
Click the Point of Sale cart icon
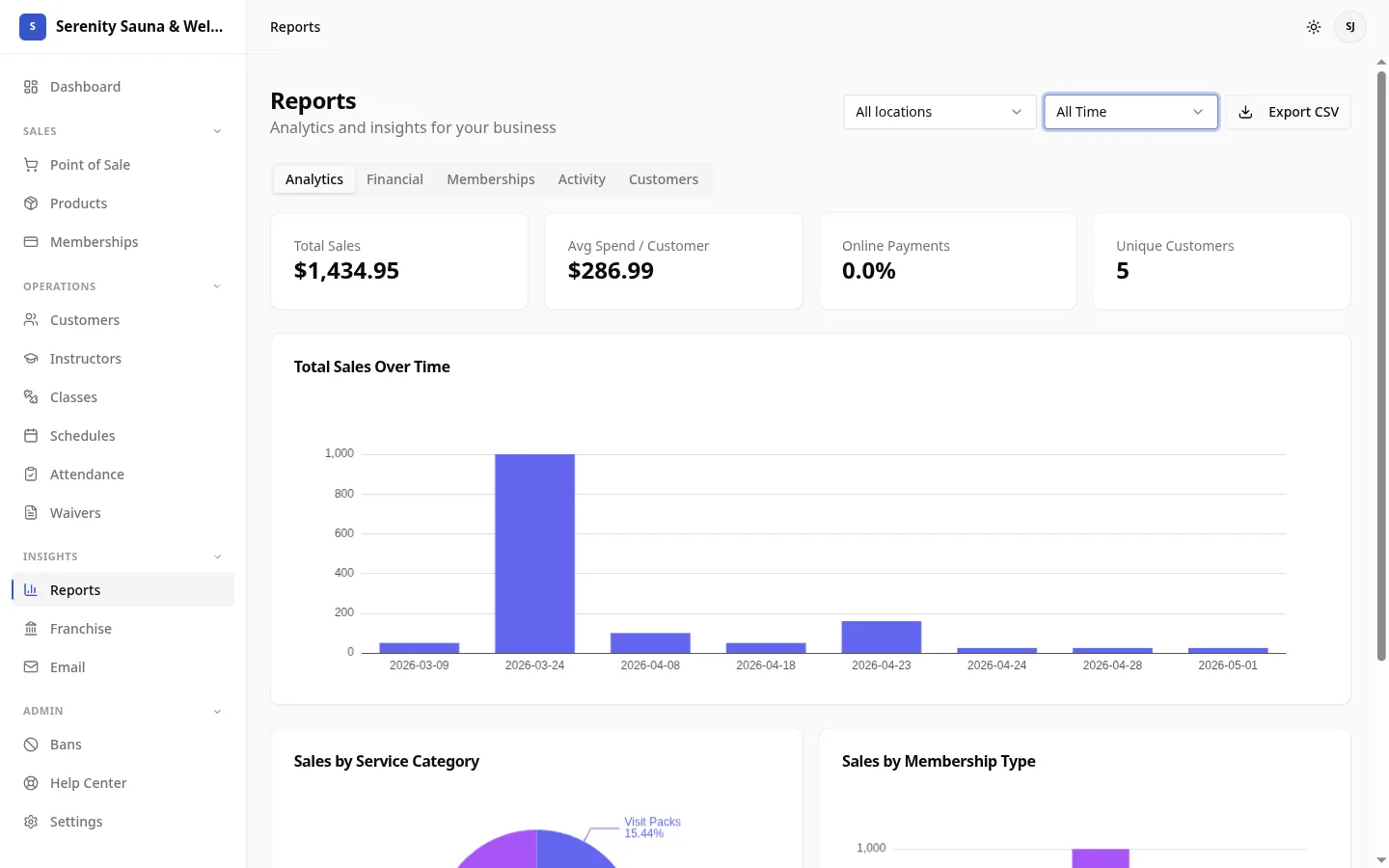tap(31, 165)
